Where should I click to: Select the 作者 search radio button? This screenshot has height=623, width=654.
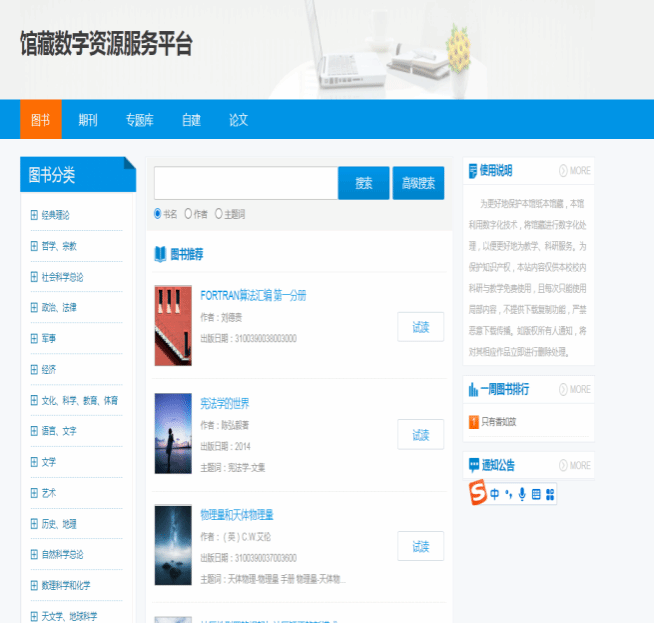[x=188, y=213]
